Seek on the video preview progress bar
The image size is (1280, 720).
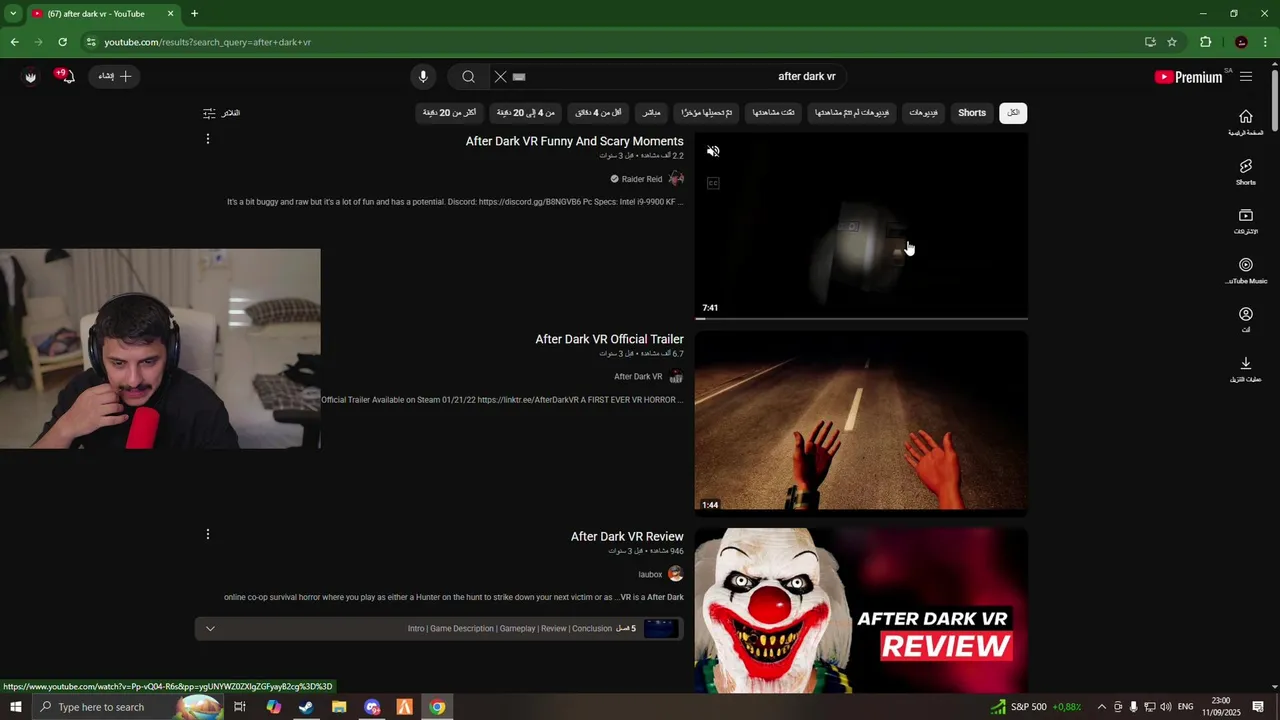tap(861, 318)
